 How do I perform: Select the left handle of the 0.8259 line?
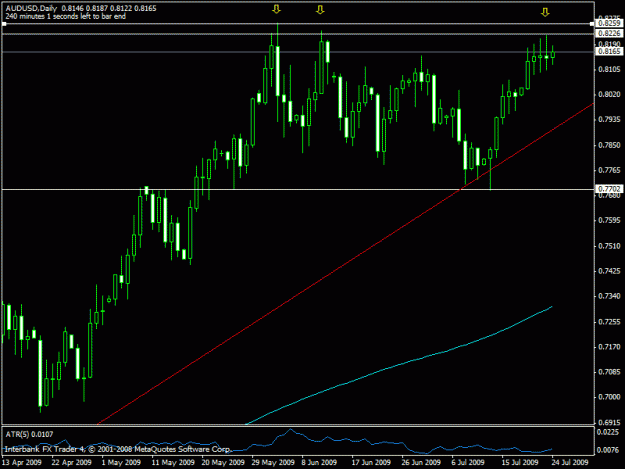[4, 24]
